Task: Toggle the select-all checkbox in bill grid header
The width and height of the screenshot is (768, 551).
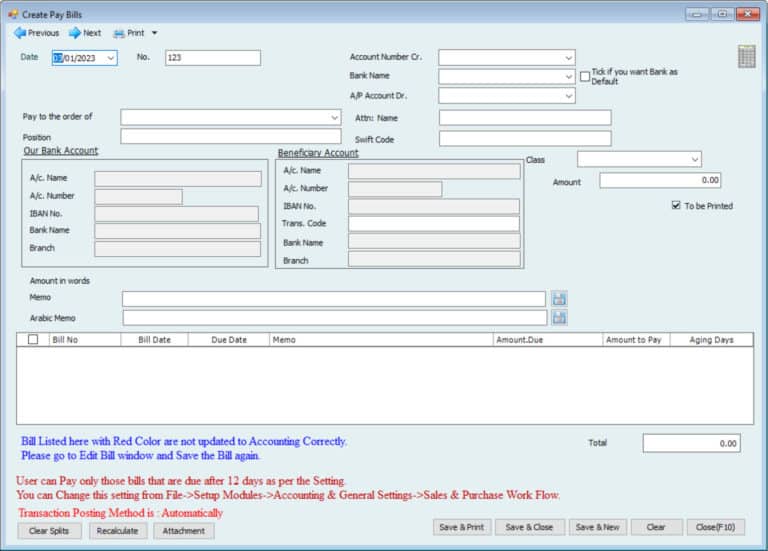Action: point(33,340)
